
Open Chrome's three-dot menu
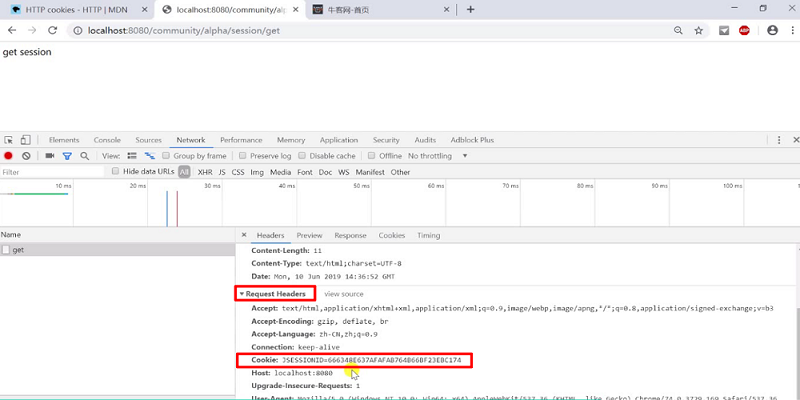click(x=793, y=31)
